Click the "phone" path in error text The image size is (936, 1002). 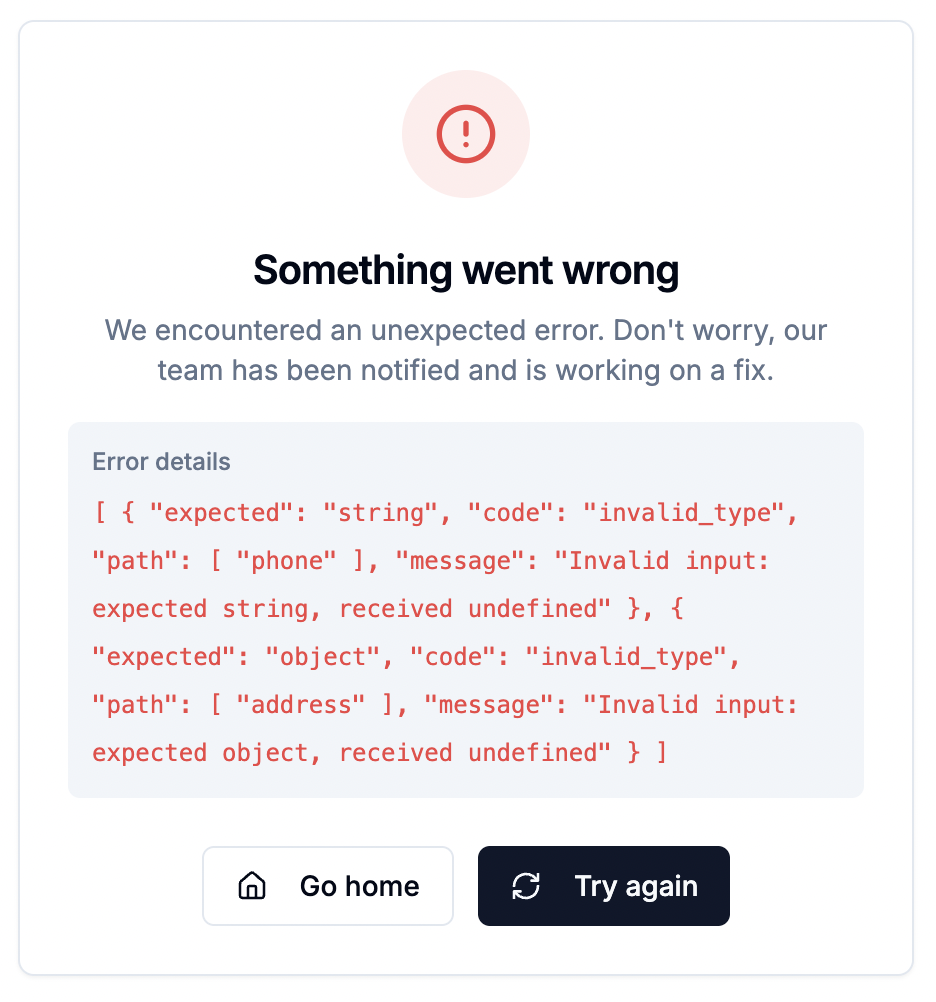(x=287, y=561)
